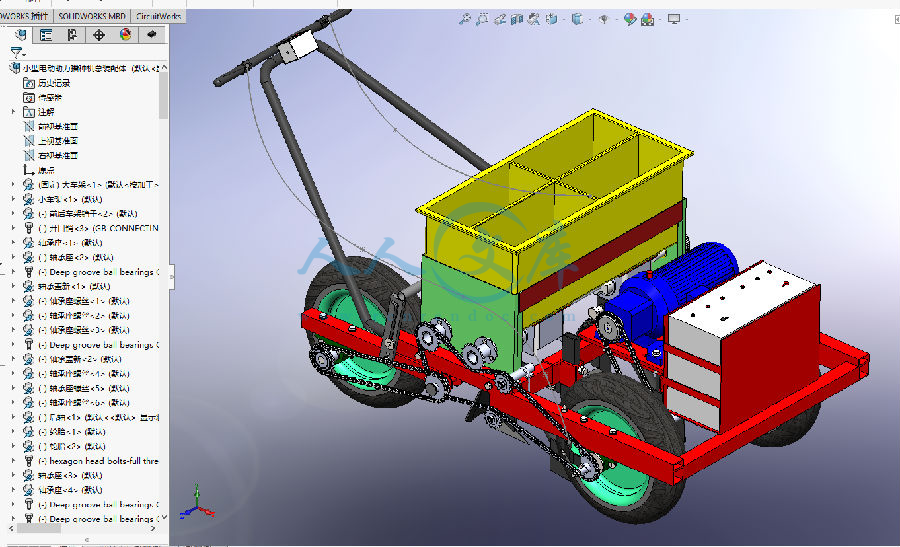Viewport: 900px width, 547px height.
Task: Switch to the SOLIDWORKS MBD tab
Action: (92, 16)
